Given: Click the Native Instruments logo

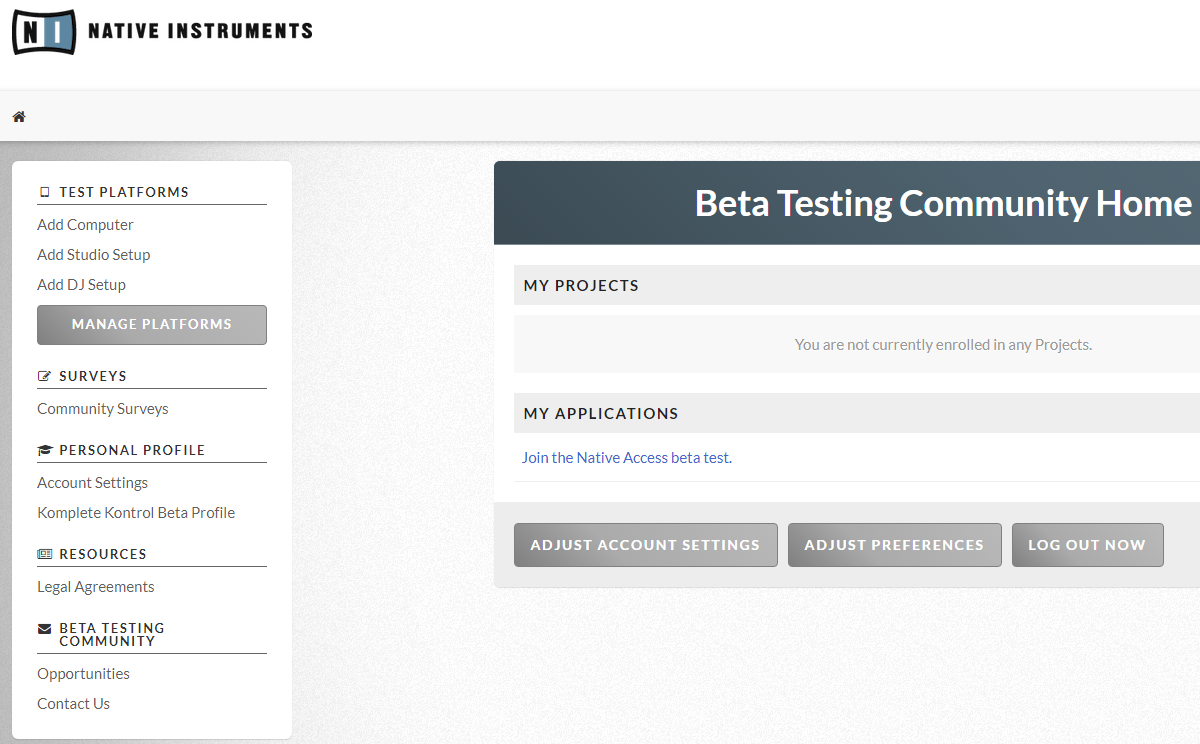Looking at the screenshot, I should point(162,31).
